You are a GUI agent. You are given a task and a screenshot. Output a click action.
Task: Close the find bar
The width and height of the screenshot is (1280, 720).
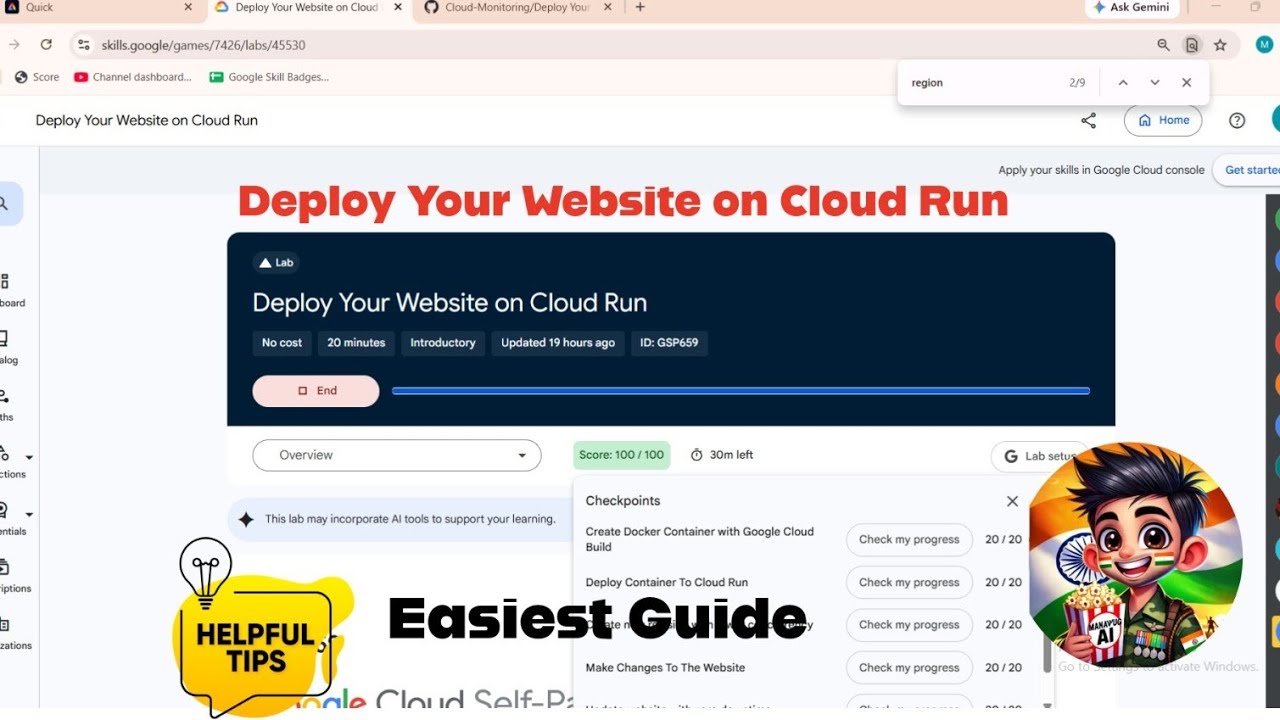click(1187, 83)
